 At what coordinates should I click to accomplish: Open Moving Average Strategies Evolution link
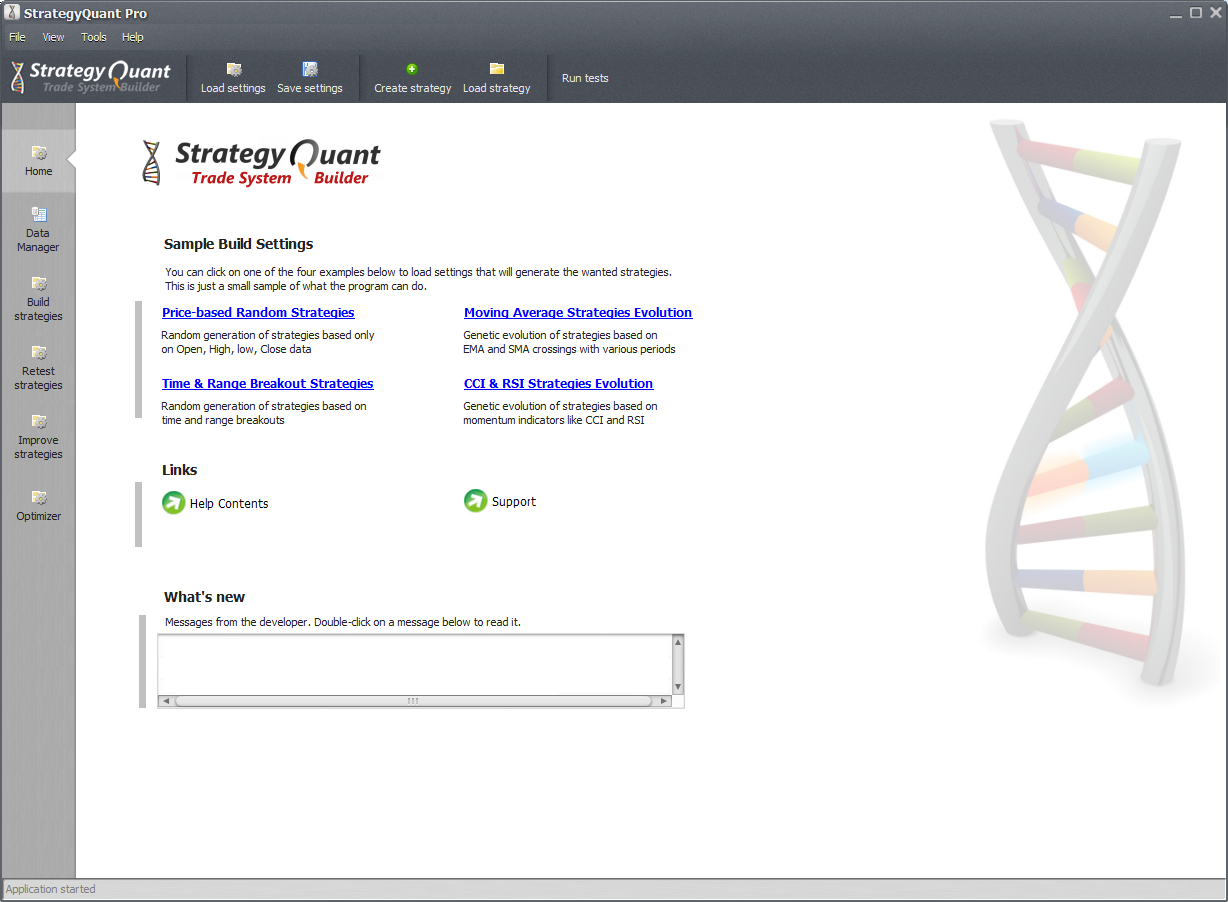pos(578,313)
